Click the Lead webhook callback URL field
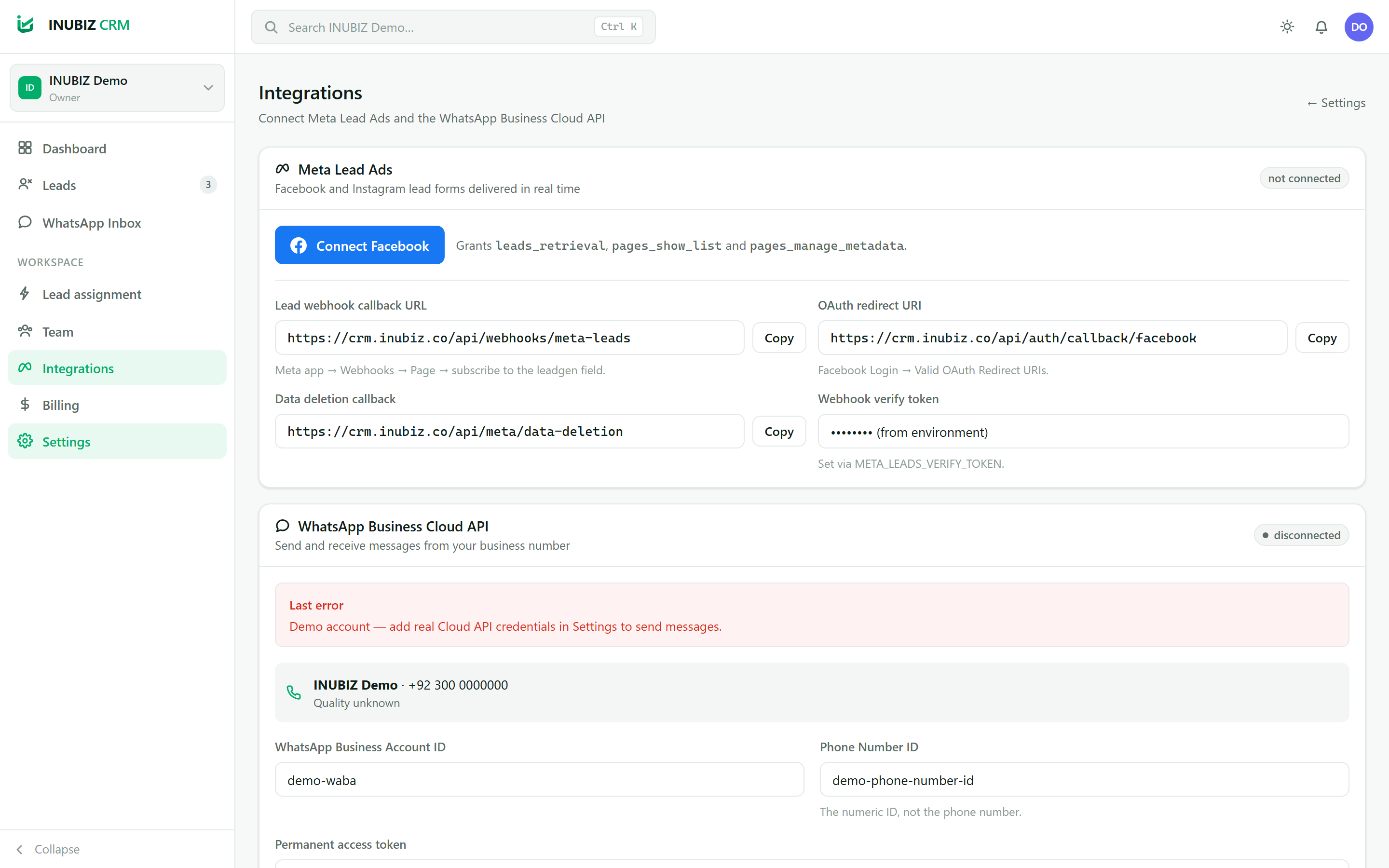Screen dimensions: 1389x868 tap(509, 338)
